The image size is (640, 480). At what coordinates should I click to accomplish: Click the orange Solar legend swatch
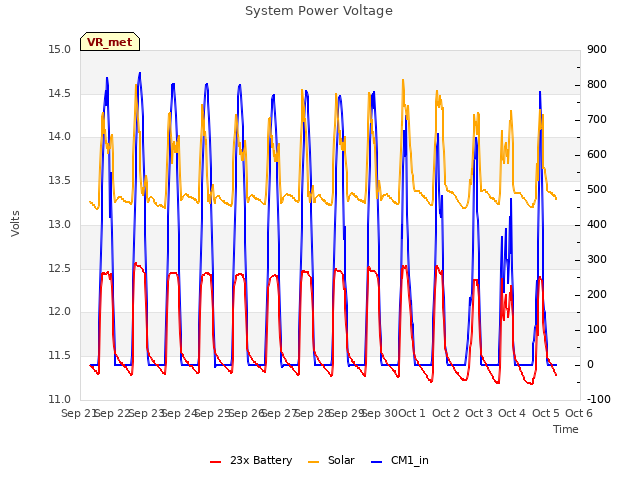[313, 462]
